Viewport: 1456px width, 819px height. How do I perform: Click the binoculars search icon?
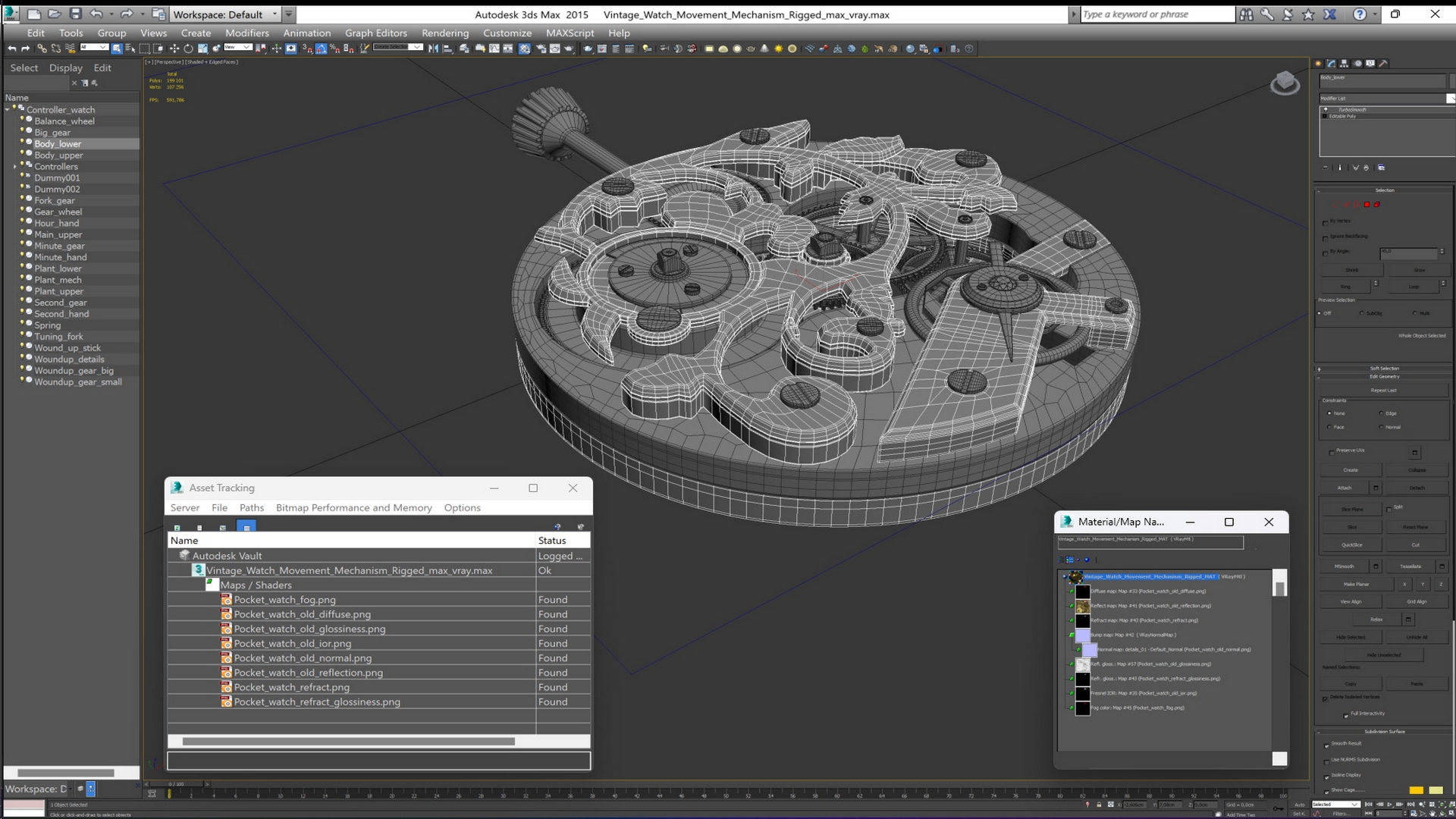coord(1246,14)
